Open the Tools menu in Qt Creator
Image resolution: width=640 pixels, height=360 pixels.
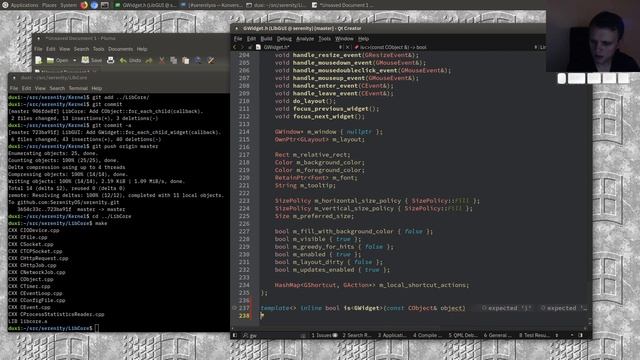tap(324, 39)
